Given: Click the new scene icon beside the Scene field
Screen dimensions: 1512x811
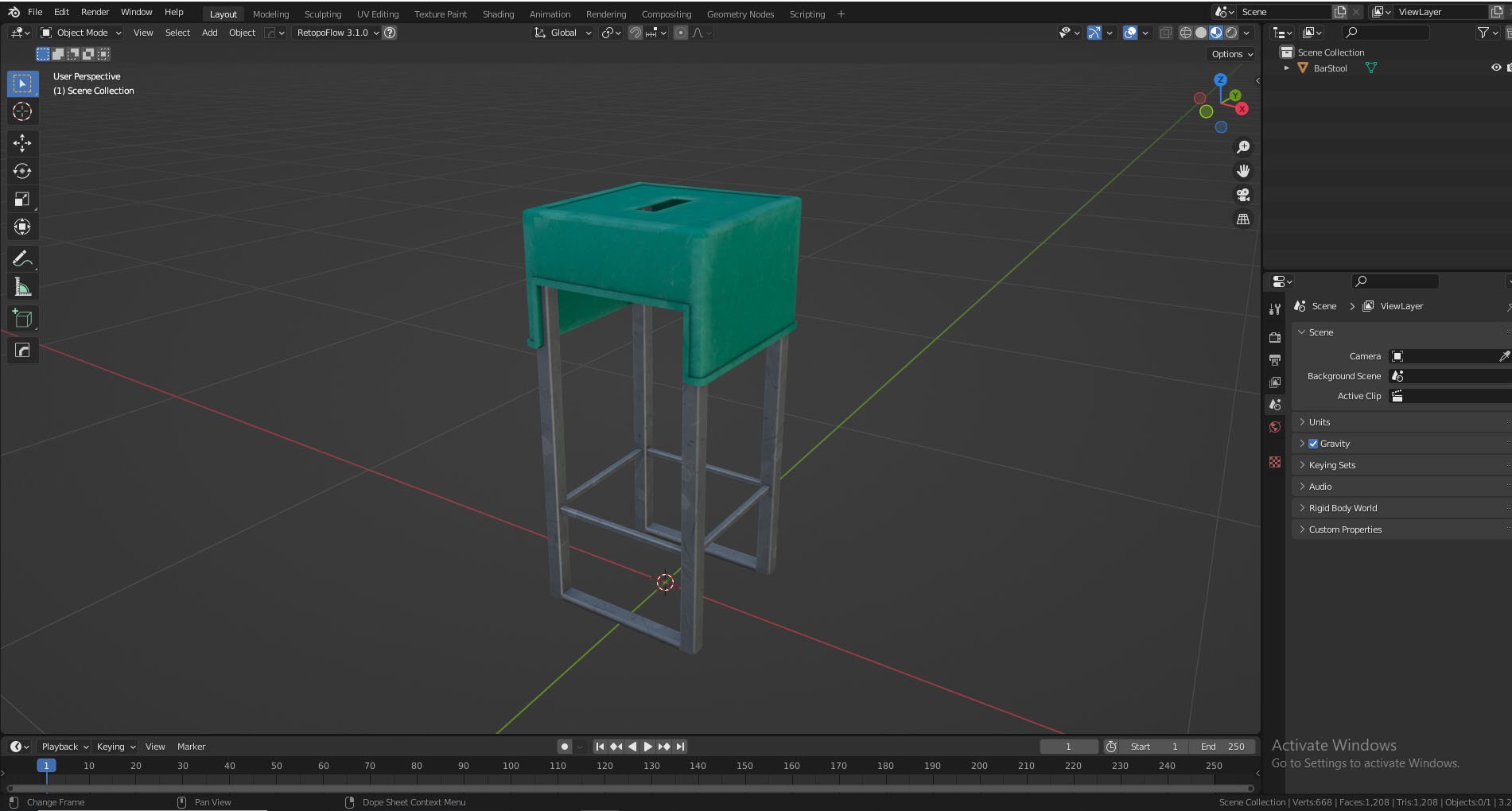Looking at the screenshot, I should click(x=1340, y=12).
